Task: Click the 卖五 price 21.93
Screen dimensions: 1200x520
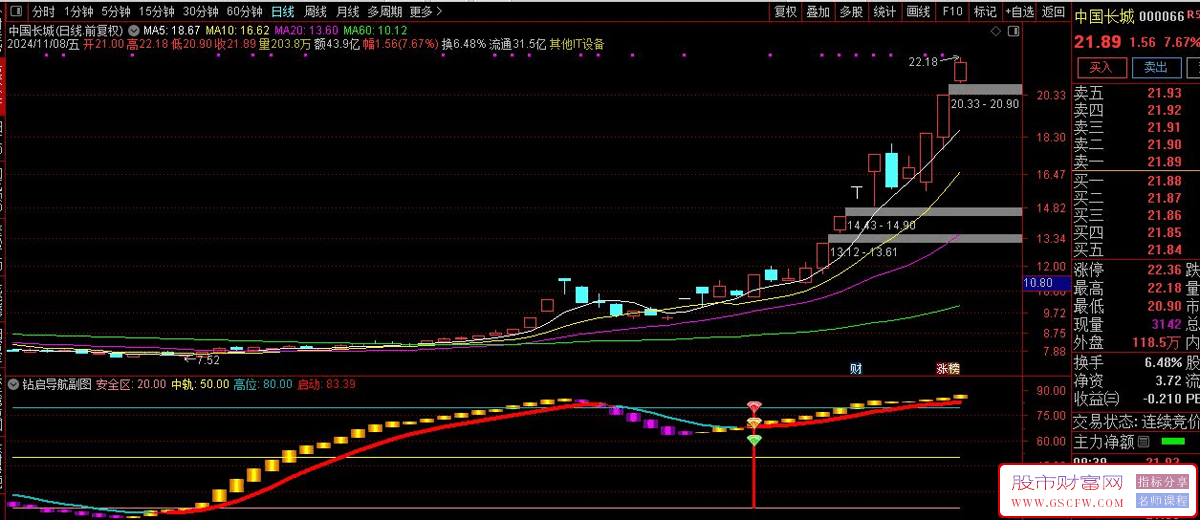Action: point(1164,92)
